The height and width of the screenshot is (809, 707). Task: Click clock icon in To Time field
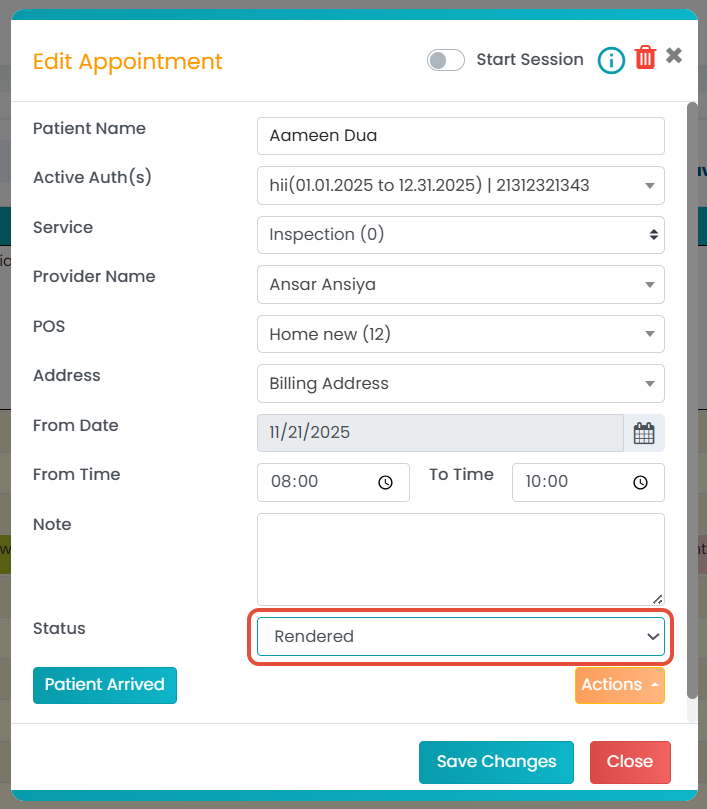640,482
